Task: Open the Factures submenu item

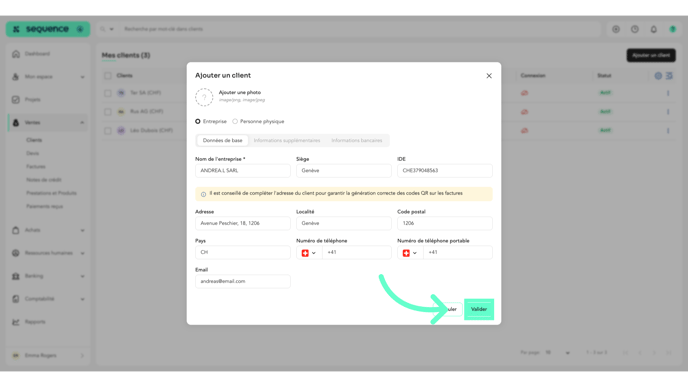Action: click(x=36, y=167)
